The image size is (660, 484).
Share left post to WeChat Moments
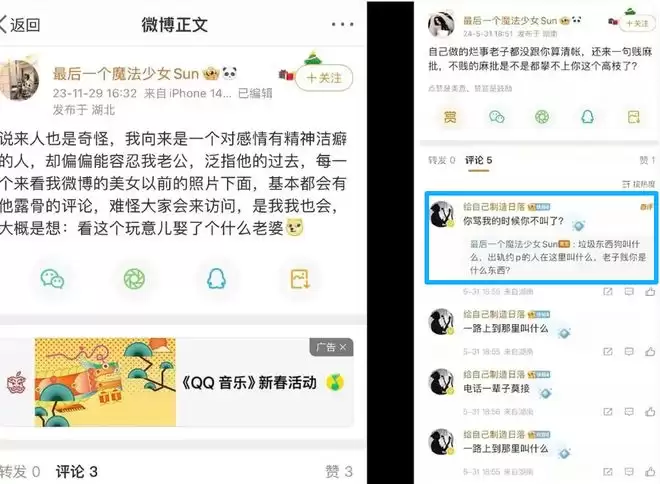[134, 279]
